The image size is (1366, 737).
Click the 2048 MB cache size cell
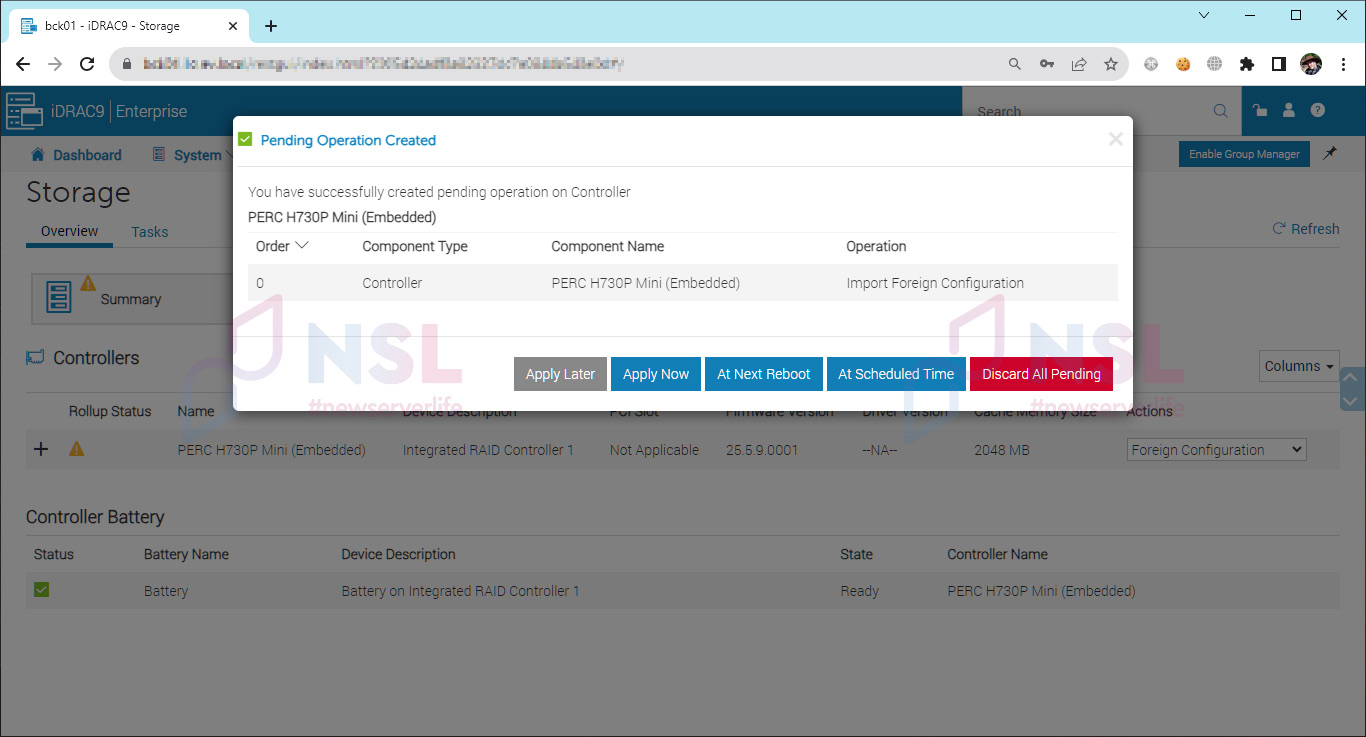(x=1002, y=450)
